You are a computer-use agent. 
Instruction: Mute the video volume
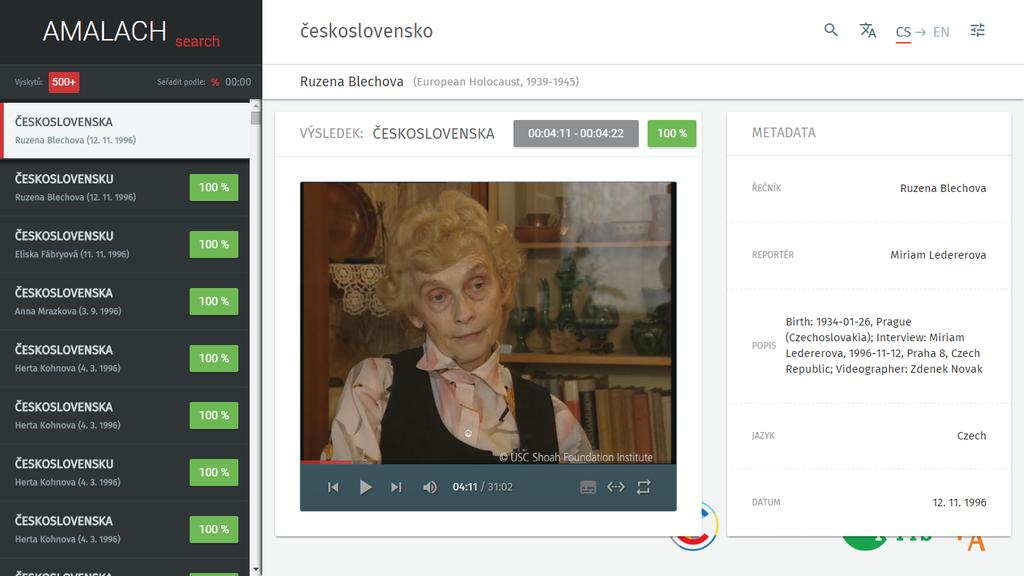click(429, 487)
